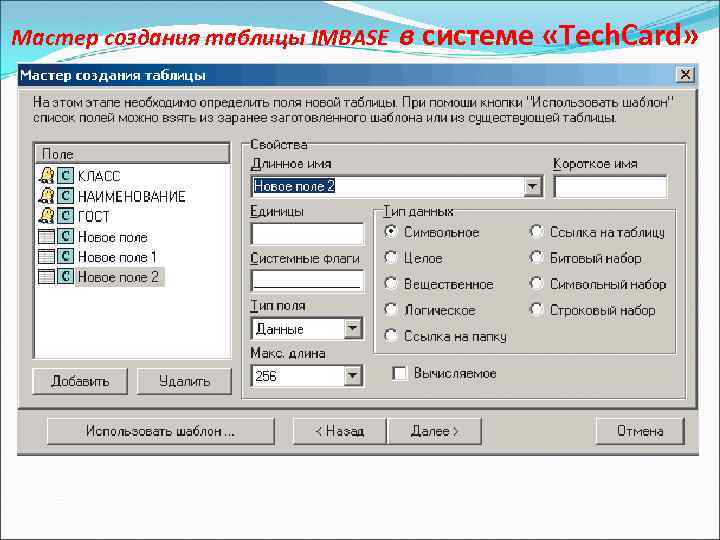
Task: Pick the Символьный набор option
Action: coord(536,284)
